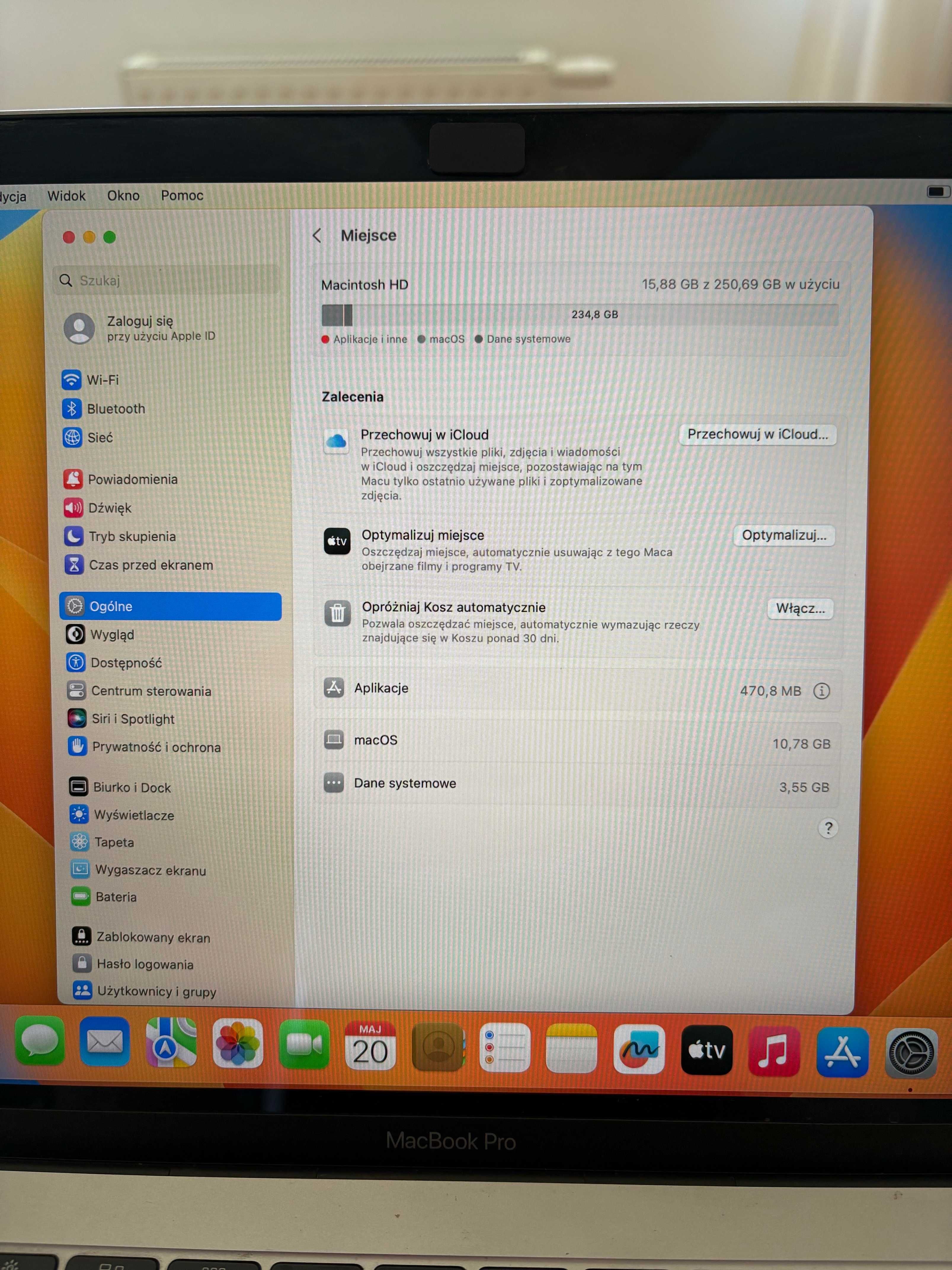Select the Aplikacje storage row

(x=578, y=689)
